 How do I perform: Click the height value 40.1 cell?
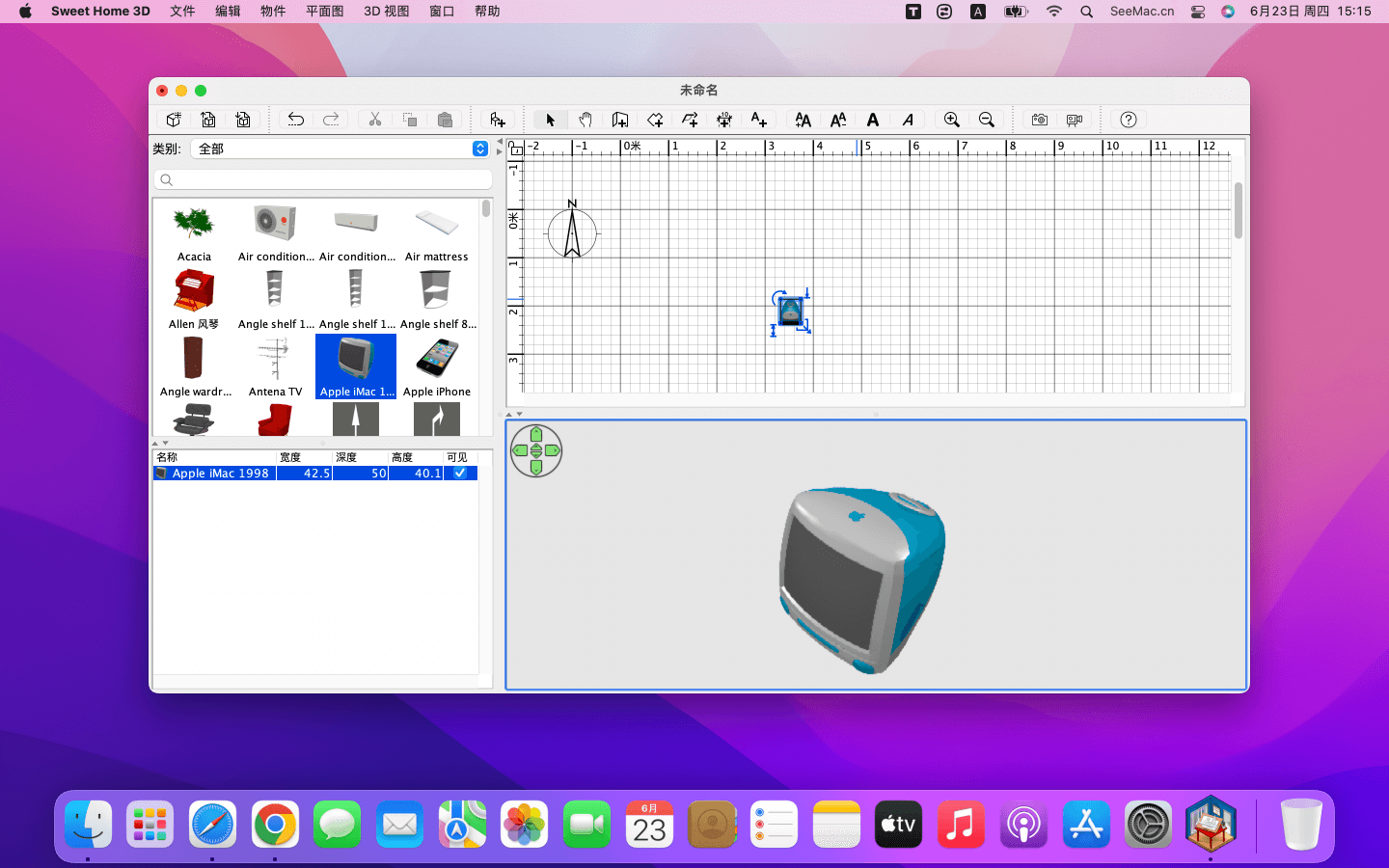pos(416,473)
